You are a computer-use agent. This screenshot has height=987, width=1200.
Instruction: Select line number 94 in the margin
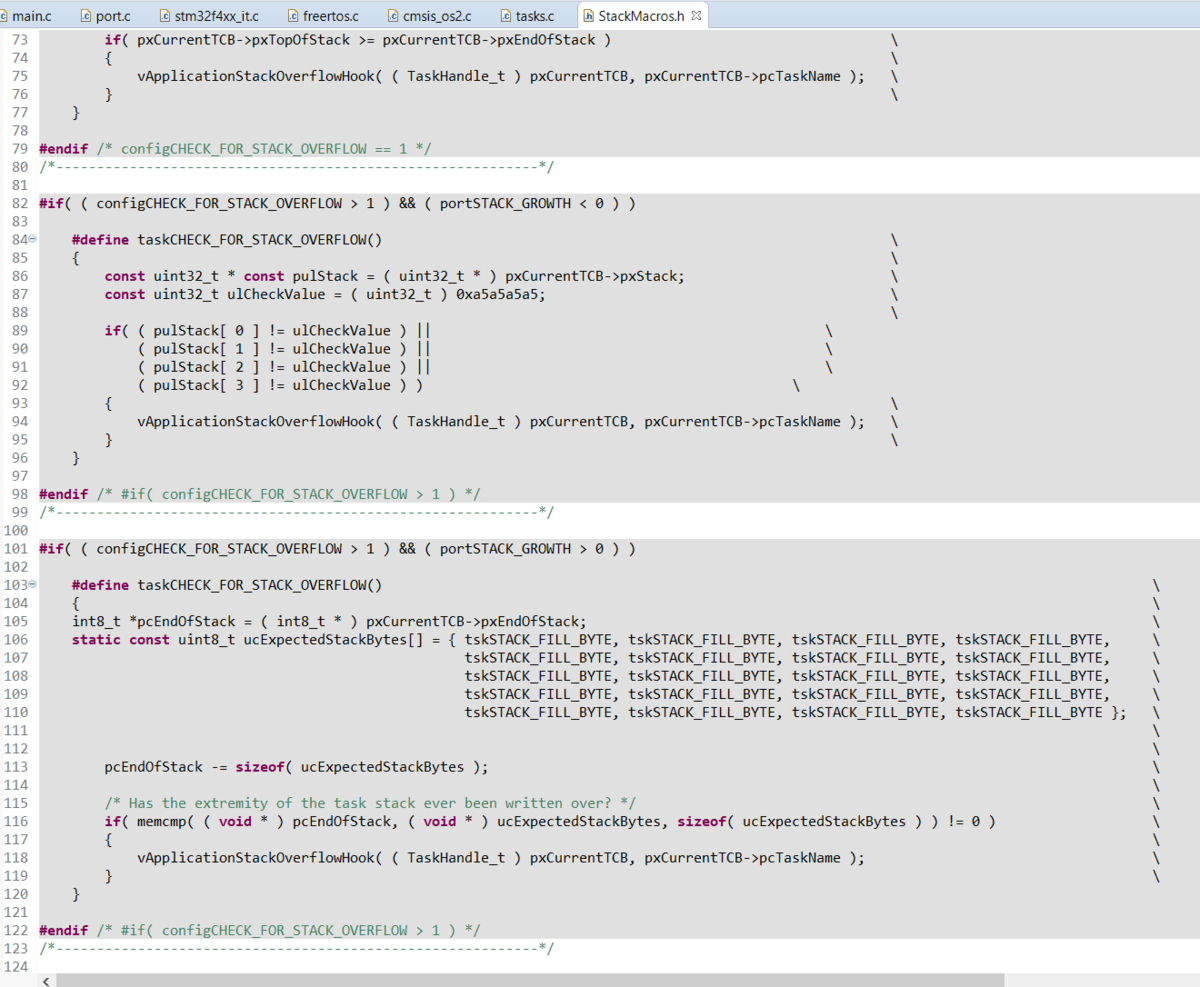coord(20,421)
